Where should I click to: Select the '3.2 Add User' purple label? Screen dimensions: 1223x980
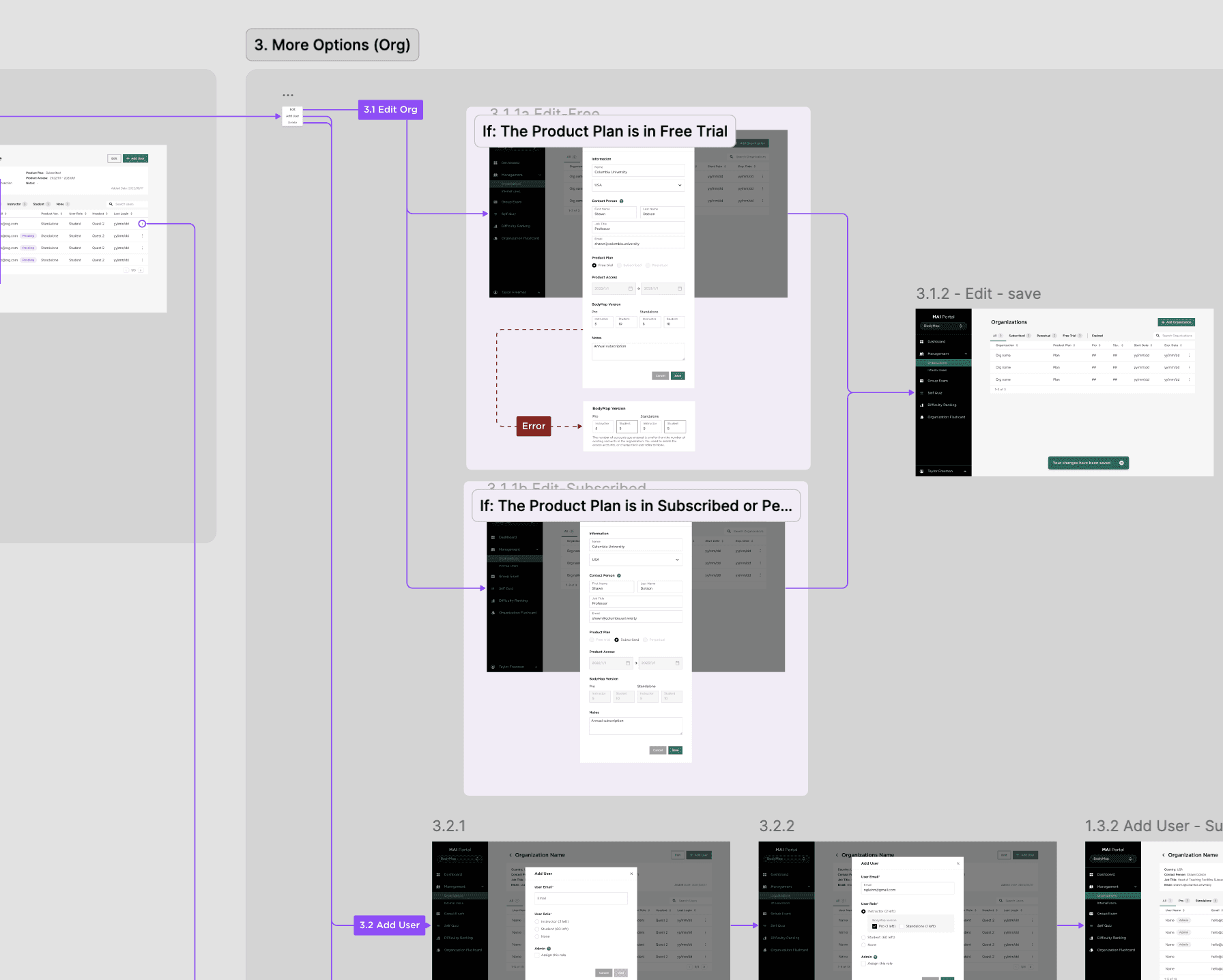pos(390,925)
